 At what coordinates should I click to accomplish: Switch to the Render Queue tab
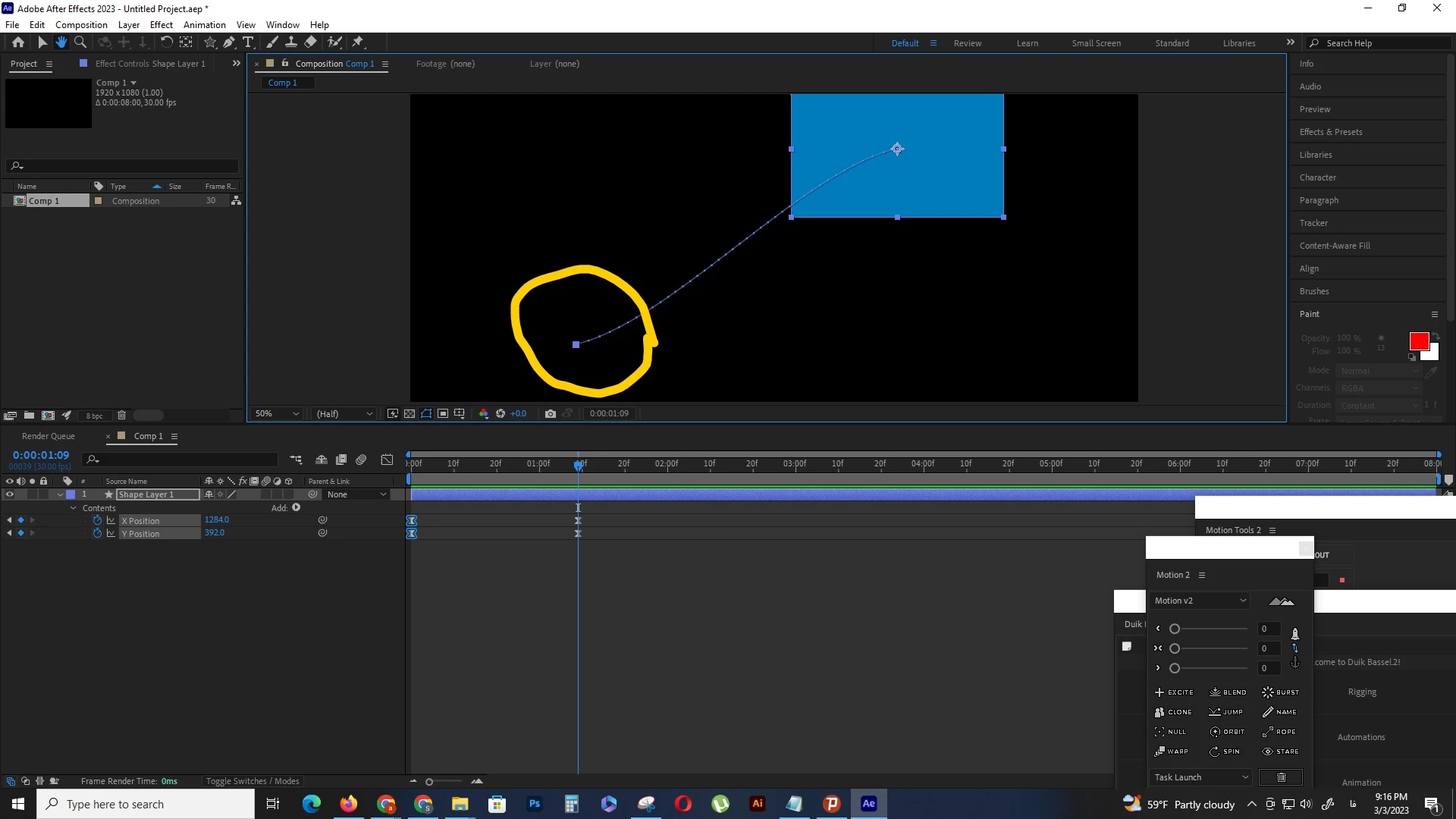(49, 436)
